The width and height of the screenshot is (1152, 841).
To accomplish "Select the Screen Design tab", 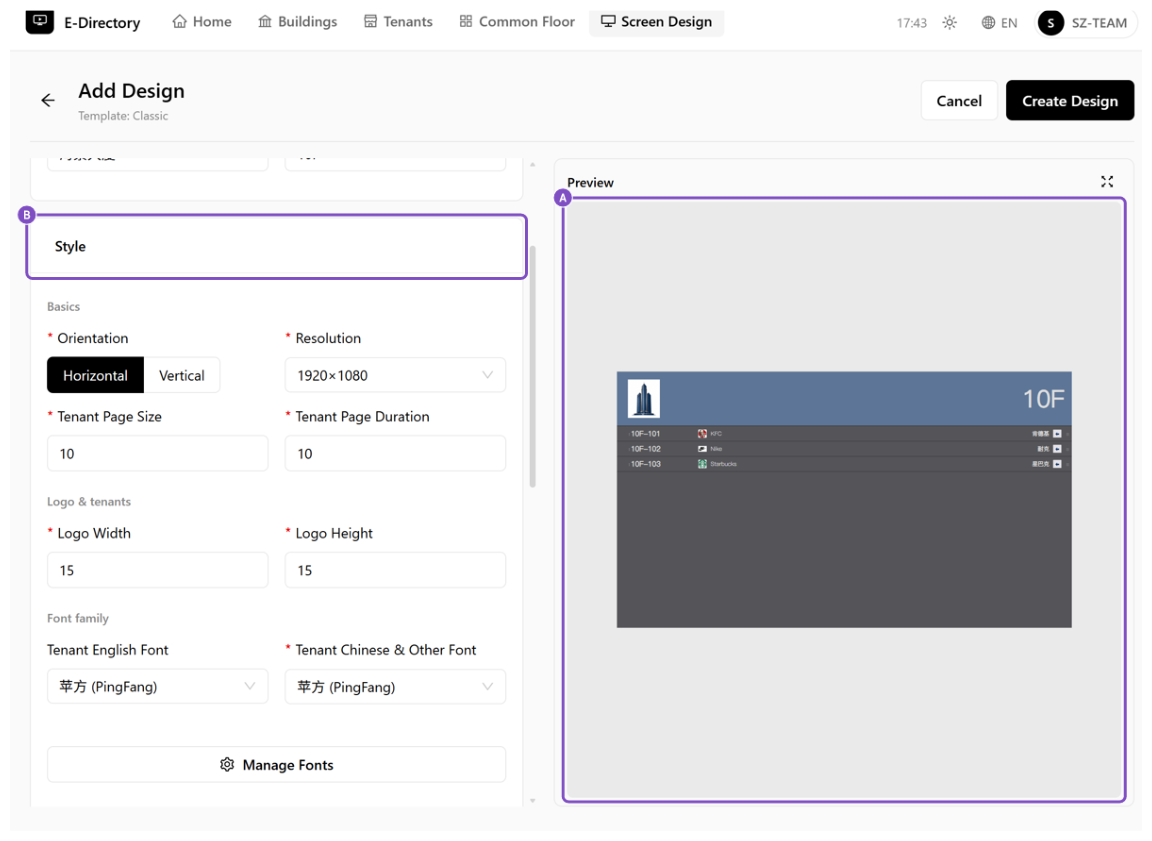I will point(657,22).
